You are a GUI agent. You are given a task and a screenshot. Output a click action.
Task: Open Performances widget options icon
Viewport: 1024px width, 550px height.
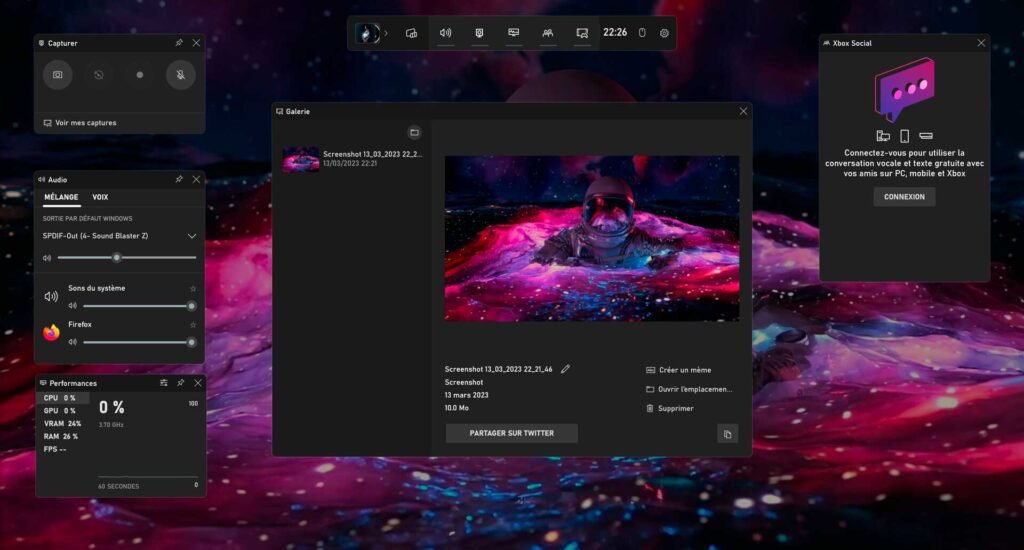tap(164, 383)
